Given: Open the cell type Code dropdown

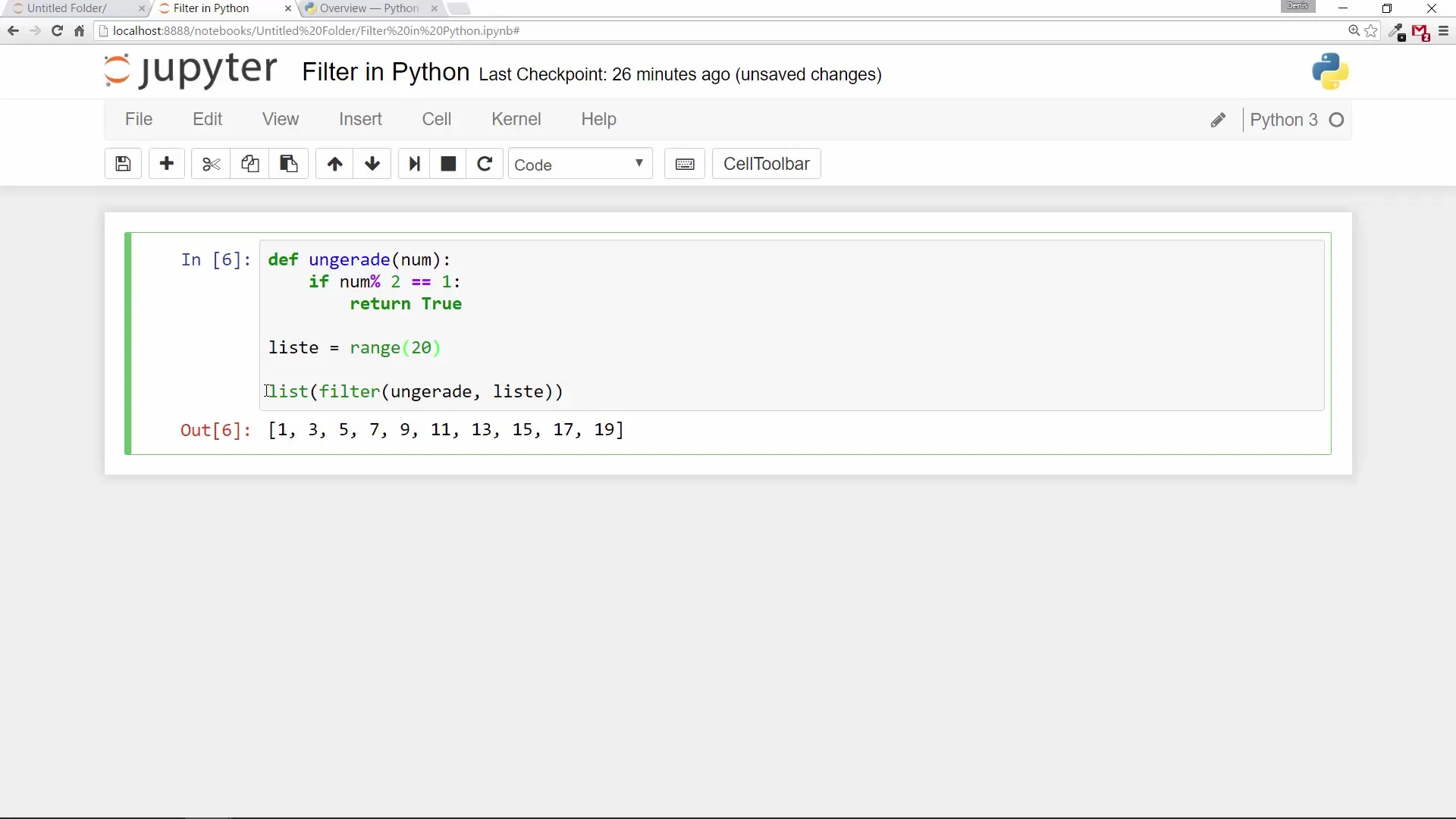Looking at the screenshot, I should click(580, 164).
